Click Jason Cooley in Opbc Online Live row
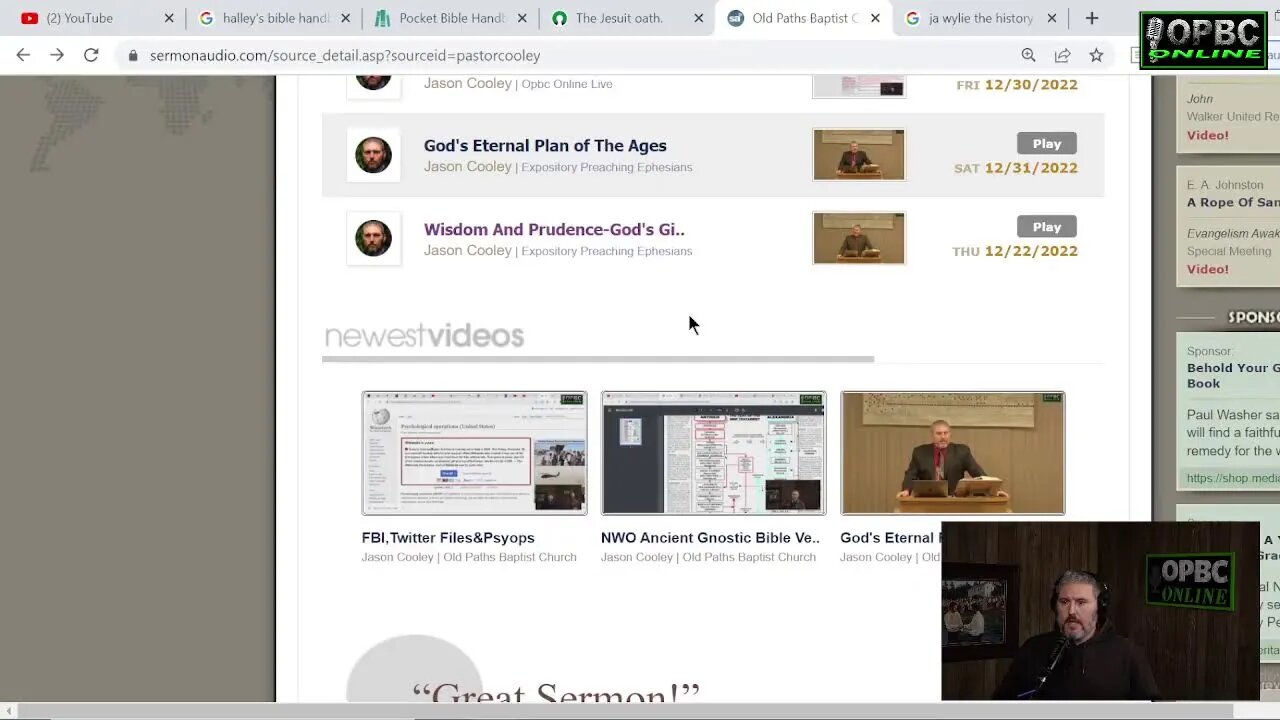 468,83
